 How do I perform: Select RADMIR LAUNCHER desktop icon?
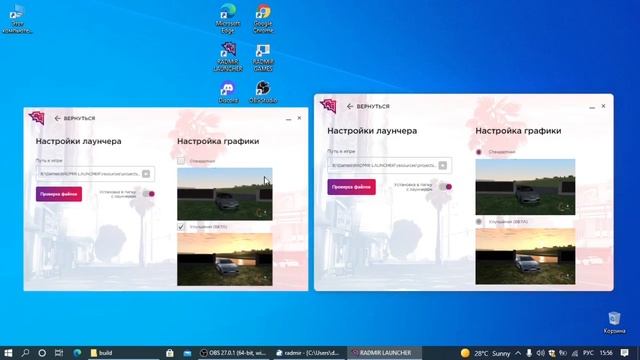[x=228, y=57]
